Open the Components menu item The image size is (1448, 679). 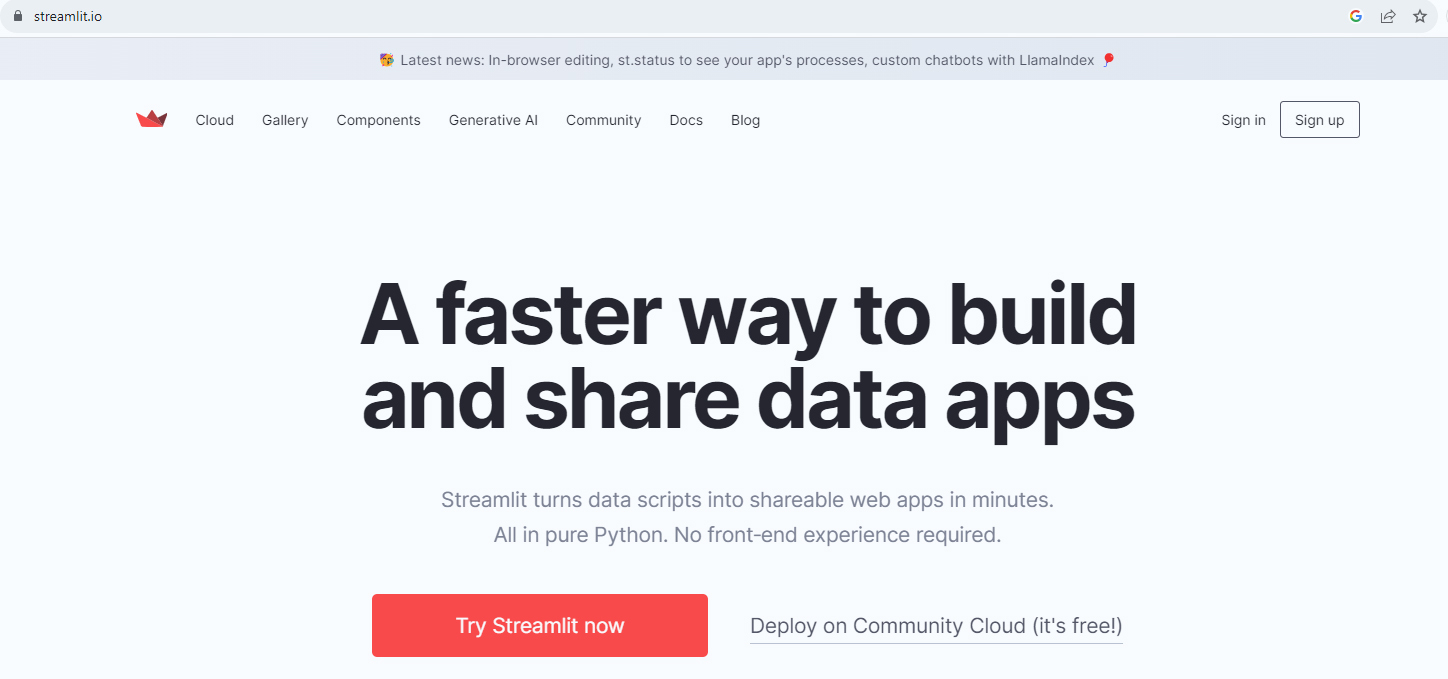378,120
